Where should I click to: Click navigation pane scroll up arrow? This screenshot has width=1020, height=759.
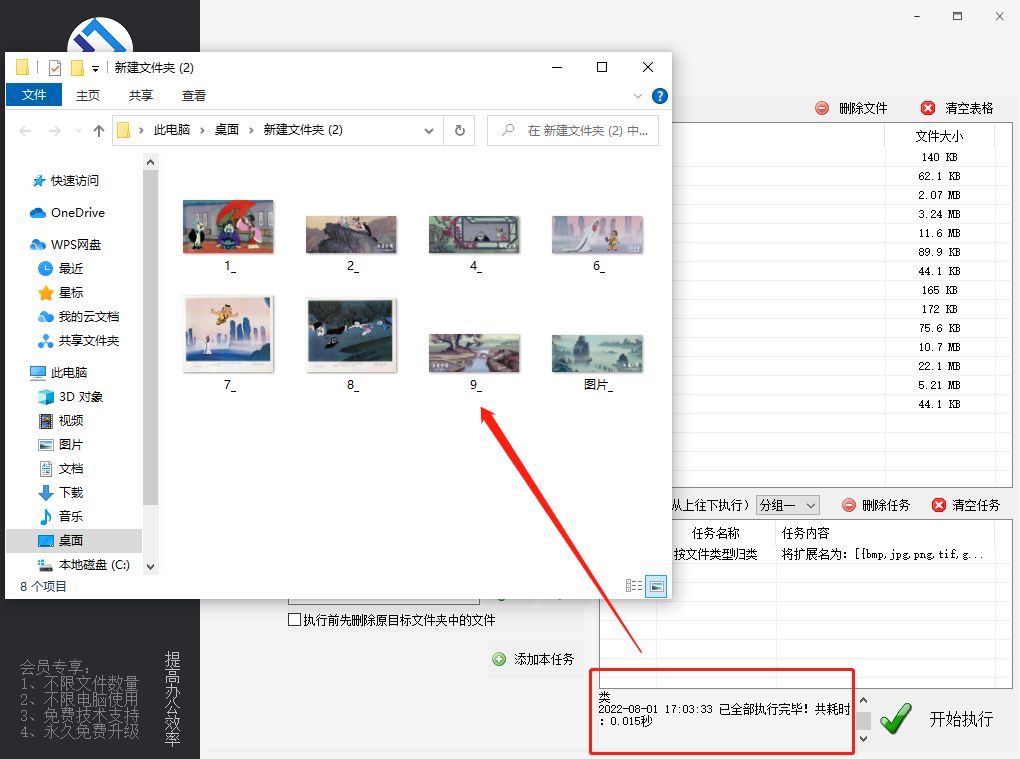(x=150, y=162)
